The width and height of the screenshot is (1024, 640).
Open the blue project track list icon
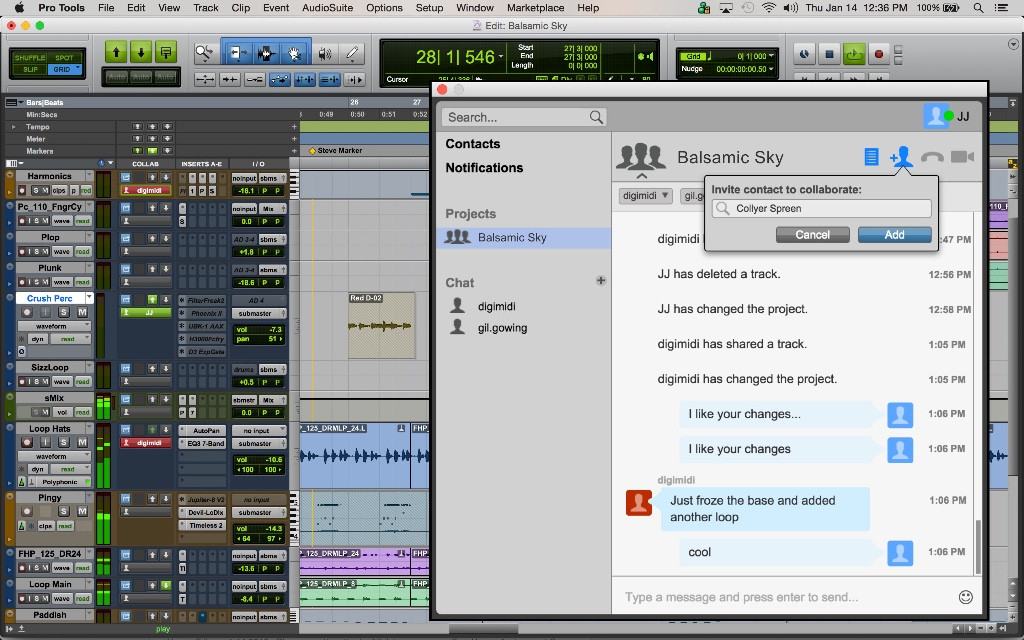point(871,157)
